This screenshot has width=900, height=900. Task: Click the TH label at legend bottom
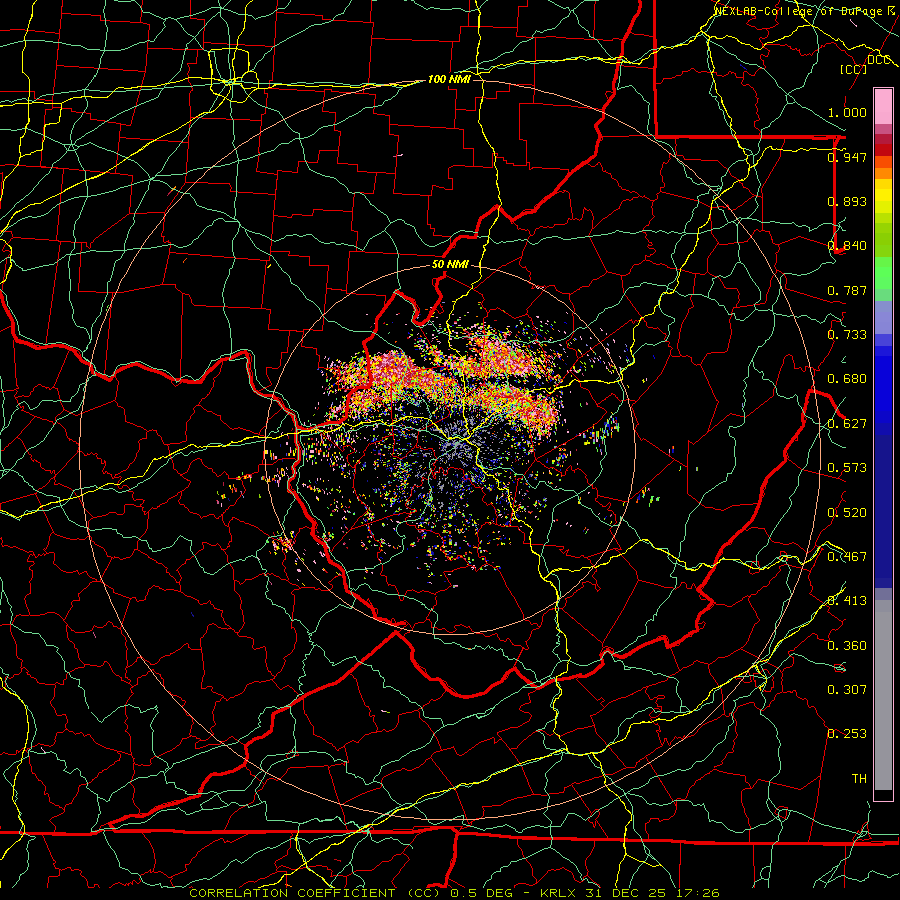click(859, 779)
